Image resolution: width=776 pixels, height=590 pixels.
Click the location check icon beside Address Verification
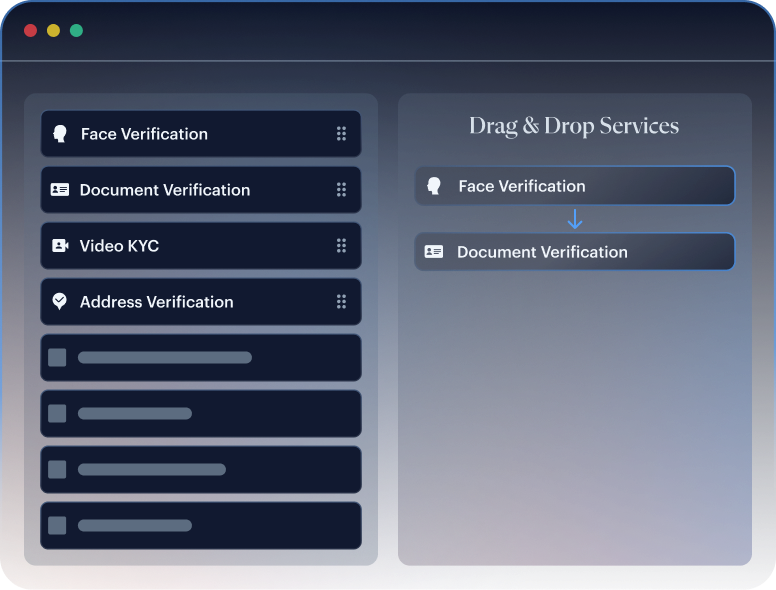pos(59,301)
